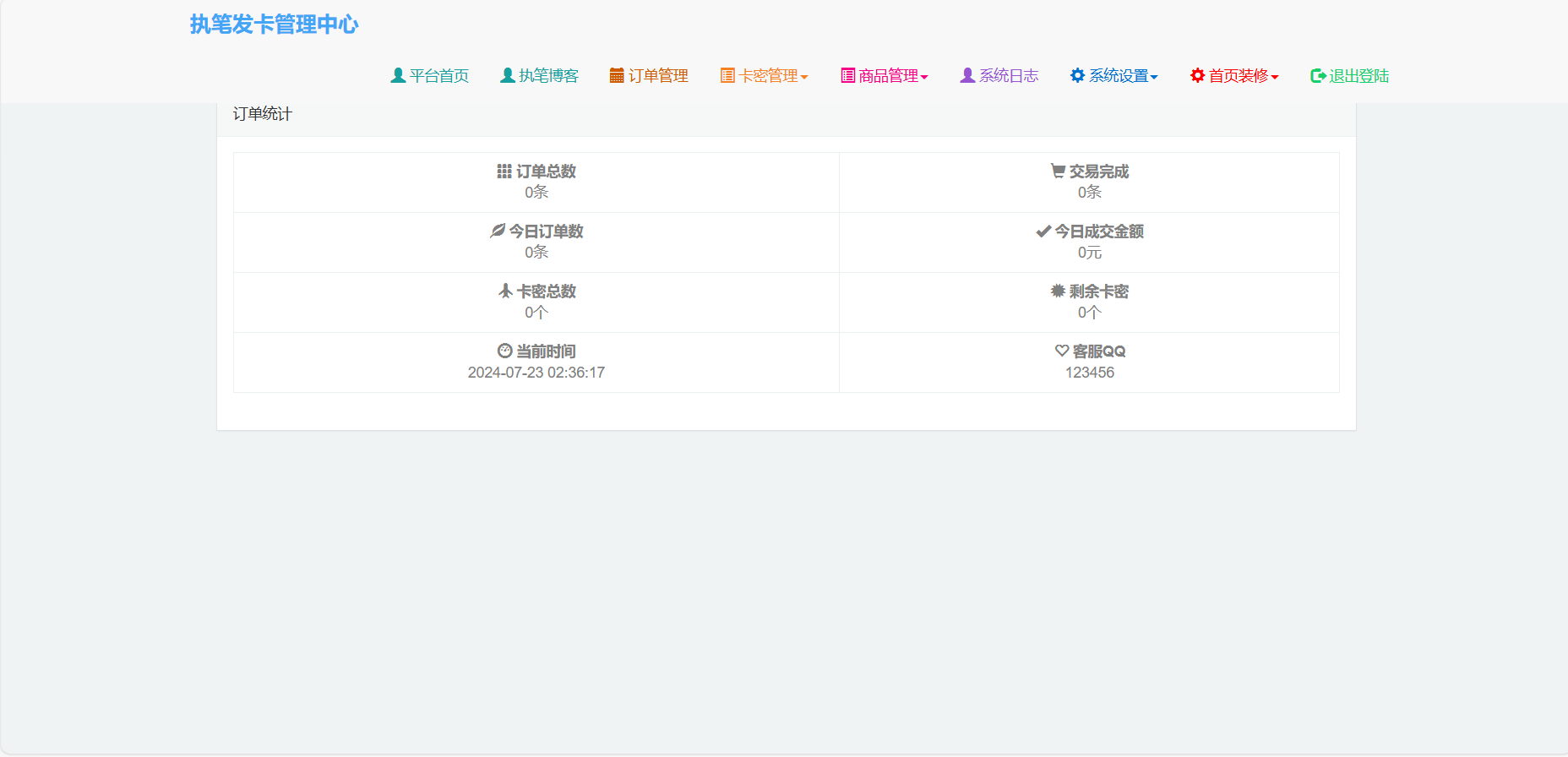Click the 退出登陆 logout link
The height and width of the screenshot is (757, 1568).
coord(1359,76)
